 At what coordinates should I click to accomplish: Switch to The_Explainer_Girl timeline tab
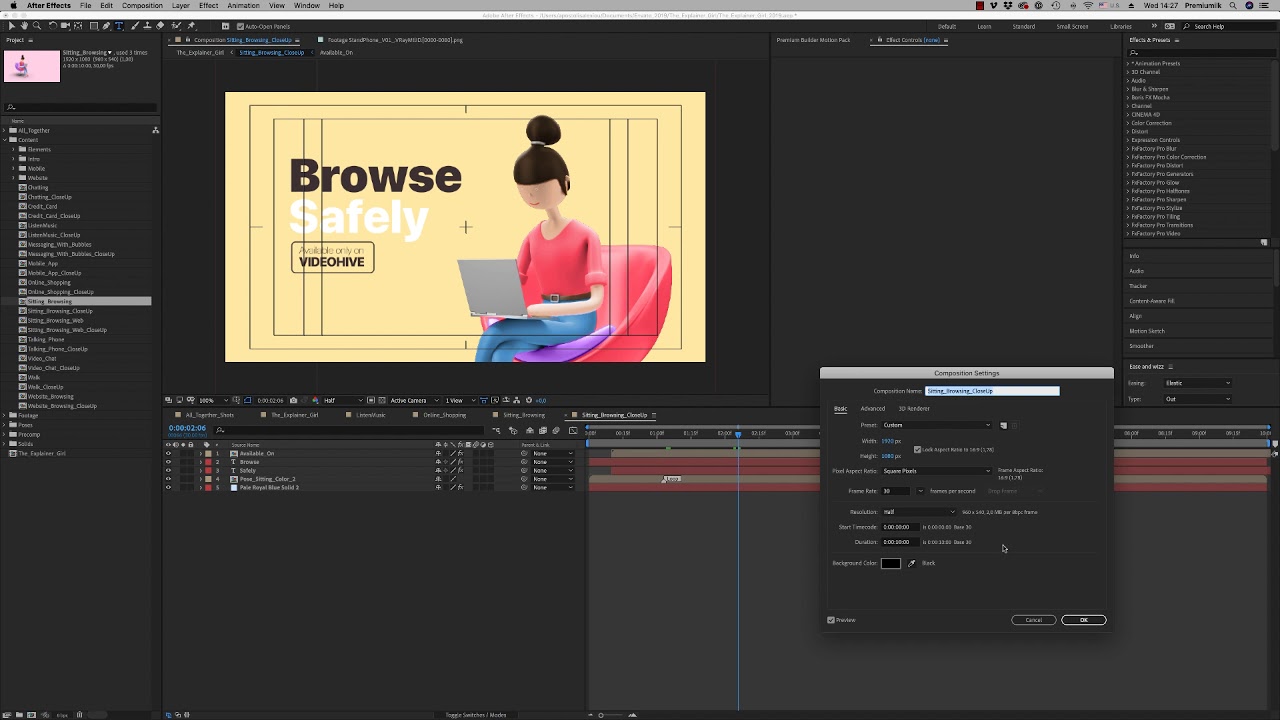click(294, 415)
